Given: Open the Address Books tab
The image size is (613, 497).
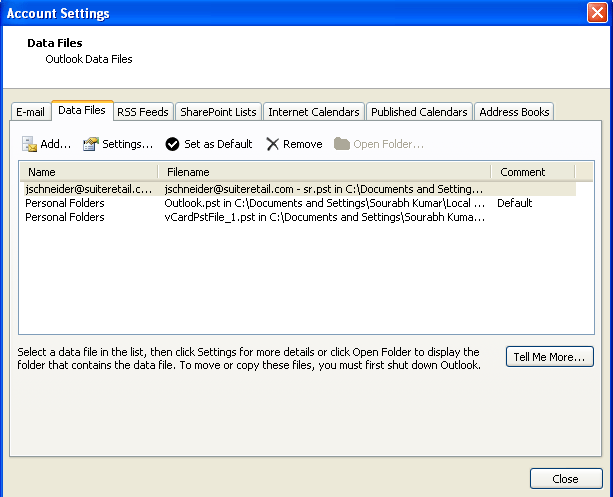Looking at the screenshot, I should 514,112.
